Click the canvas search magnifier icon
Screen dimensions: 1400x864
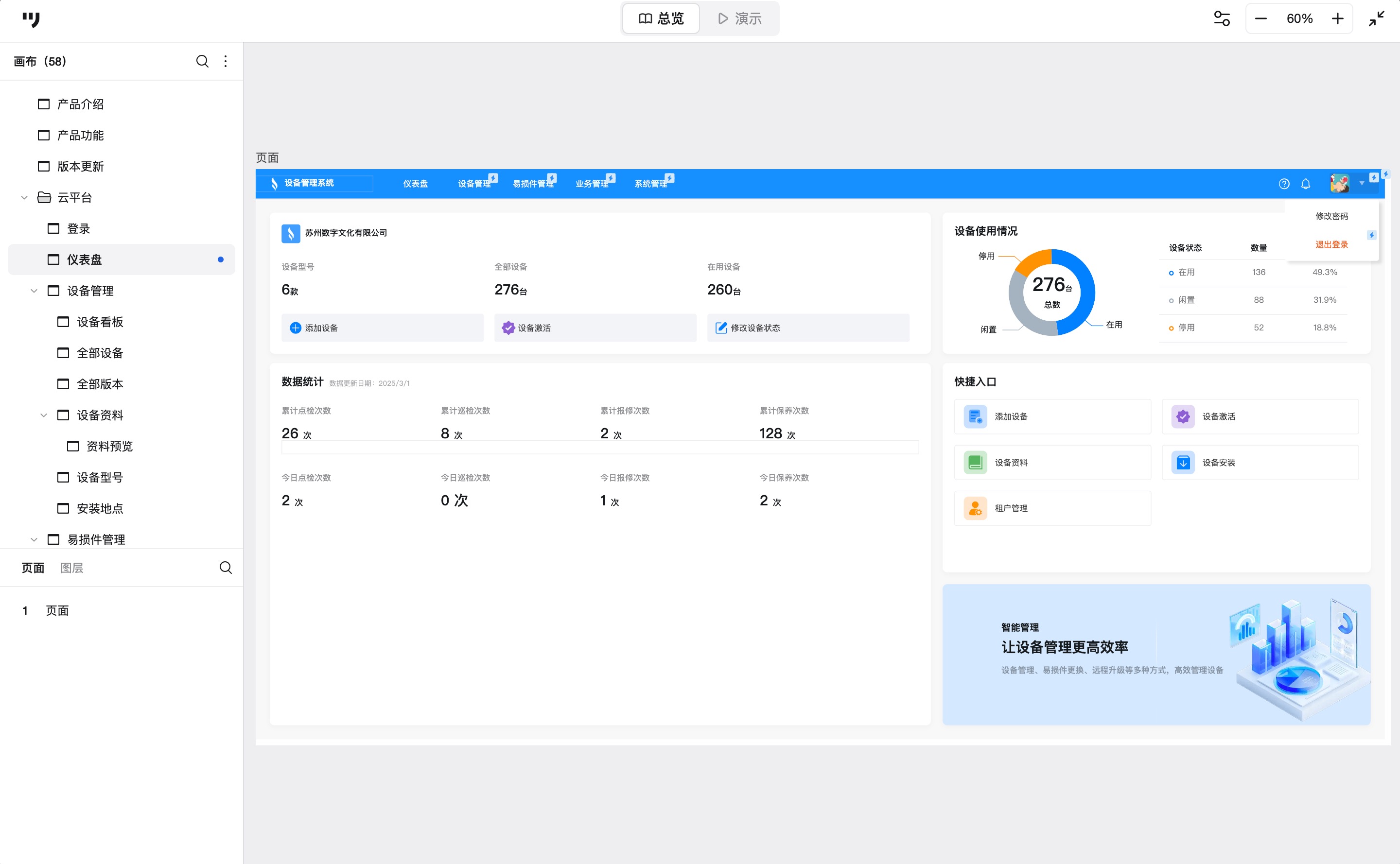pos(202,61)
